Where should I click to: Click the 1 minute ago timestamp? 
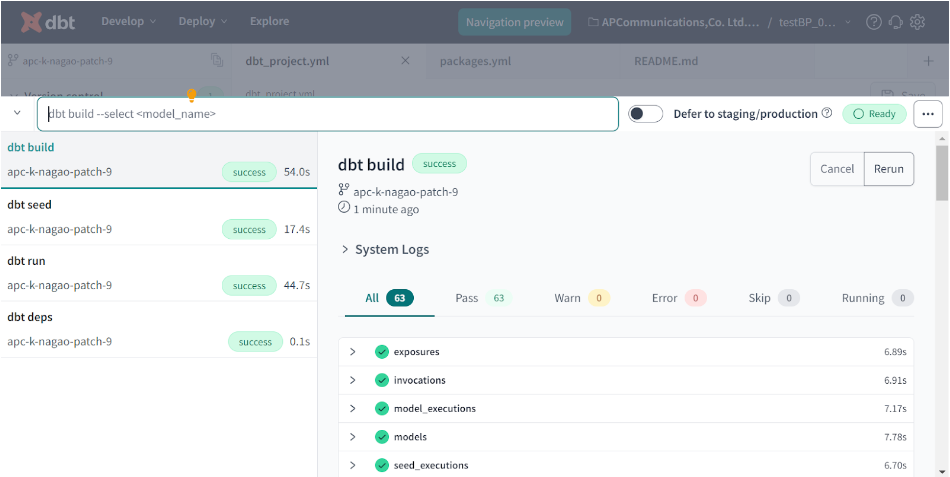click(387, 210)
